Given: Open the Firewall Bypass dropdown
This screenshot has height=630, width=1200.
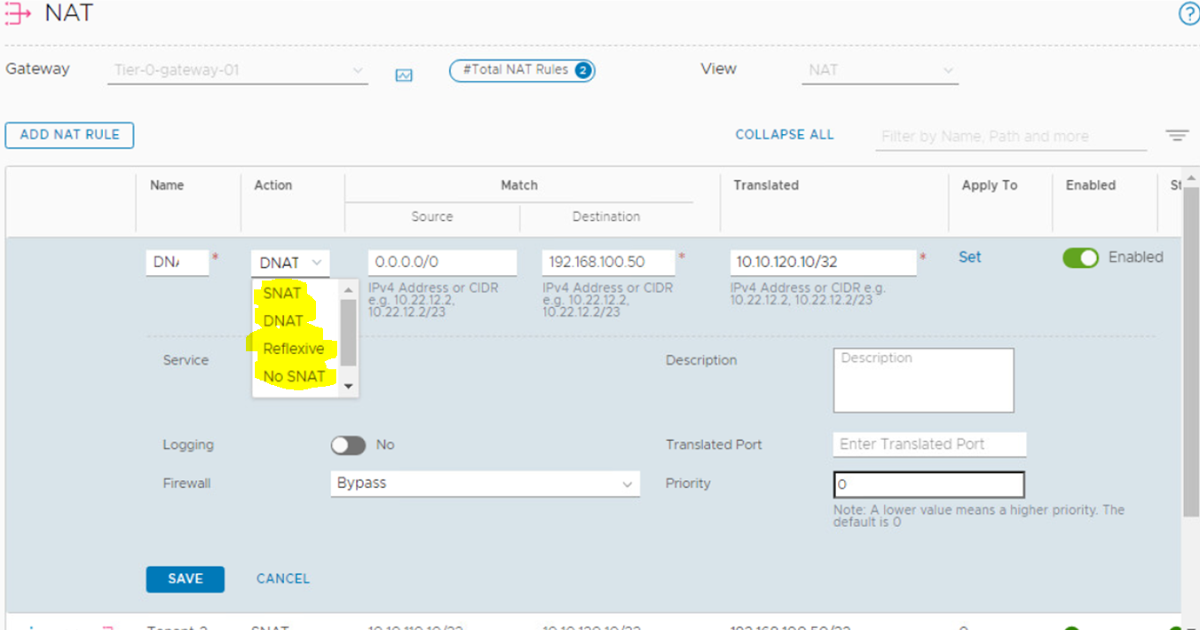Looking at the screenshot, I should coord(485,484).
